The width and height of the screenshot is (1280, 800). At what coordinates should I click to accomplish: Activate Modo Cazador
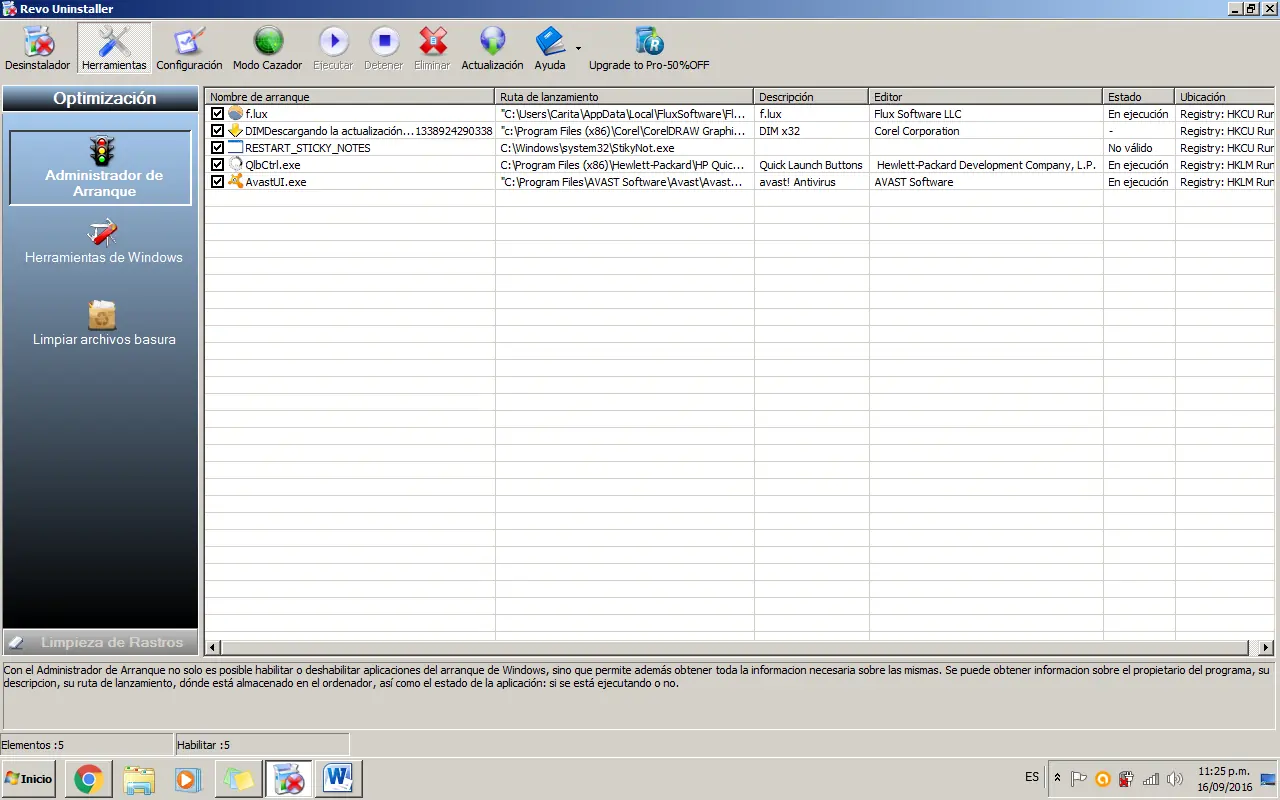pos(267,48)
